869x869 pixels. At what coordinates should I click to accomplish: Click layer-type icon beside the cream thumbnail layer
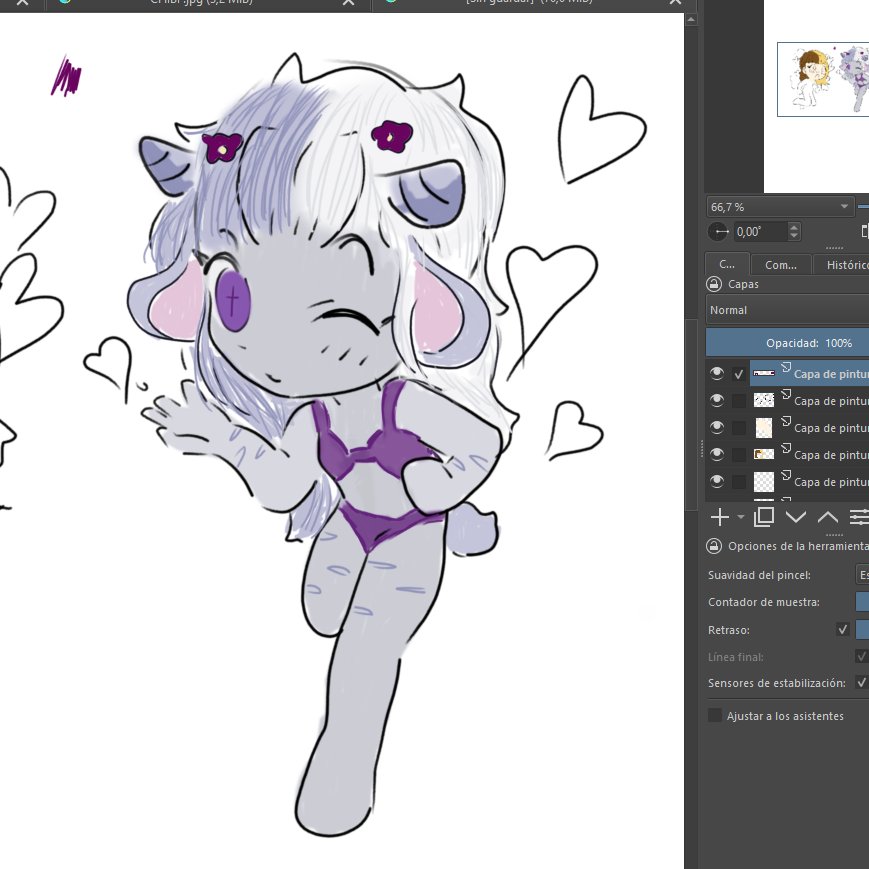click(786, 421)
